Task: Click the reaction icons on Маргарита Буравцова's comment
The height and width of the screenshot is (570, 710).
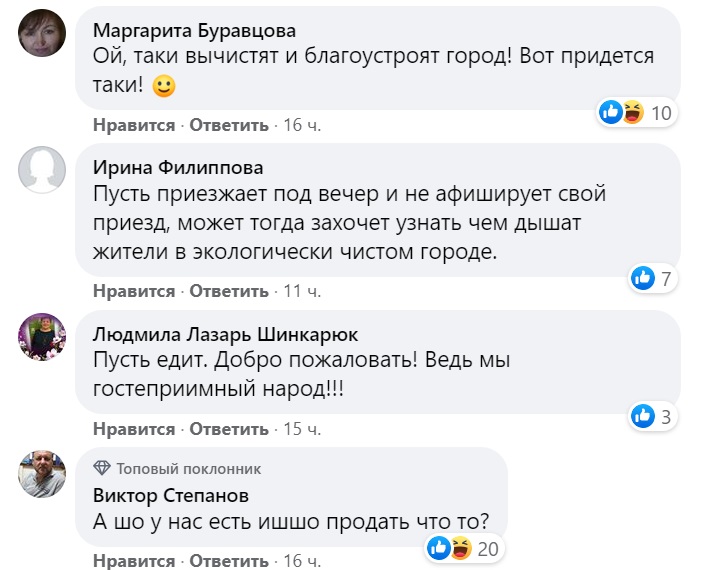Action: click(621, 112)
